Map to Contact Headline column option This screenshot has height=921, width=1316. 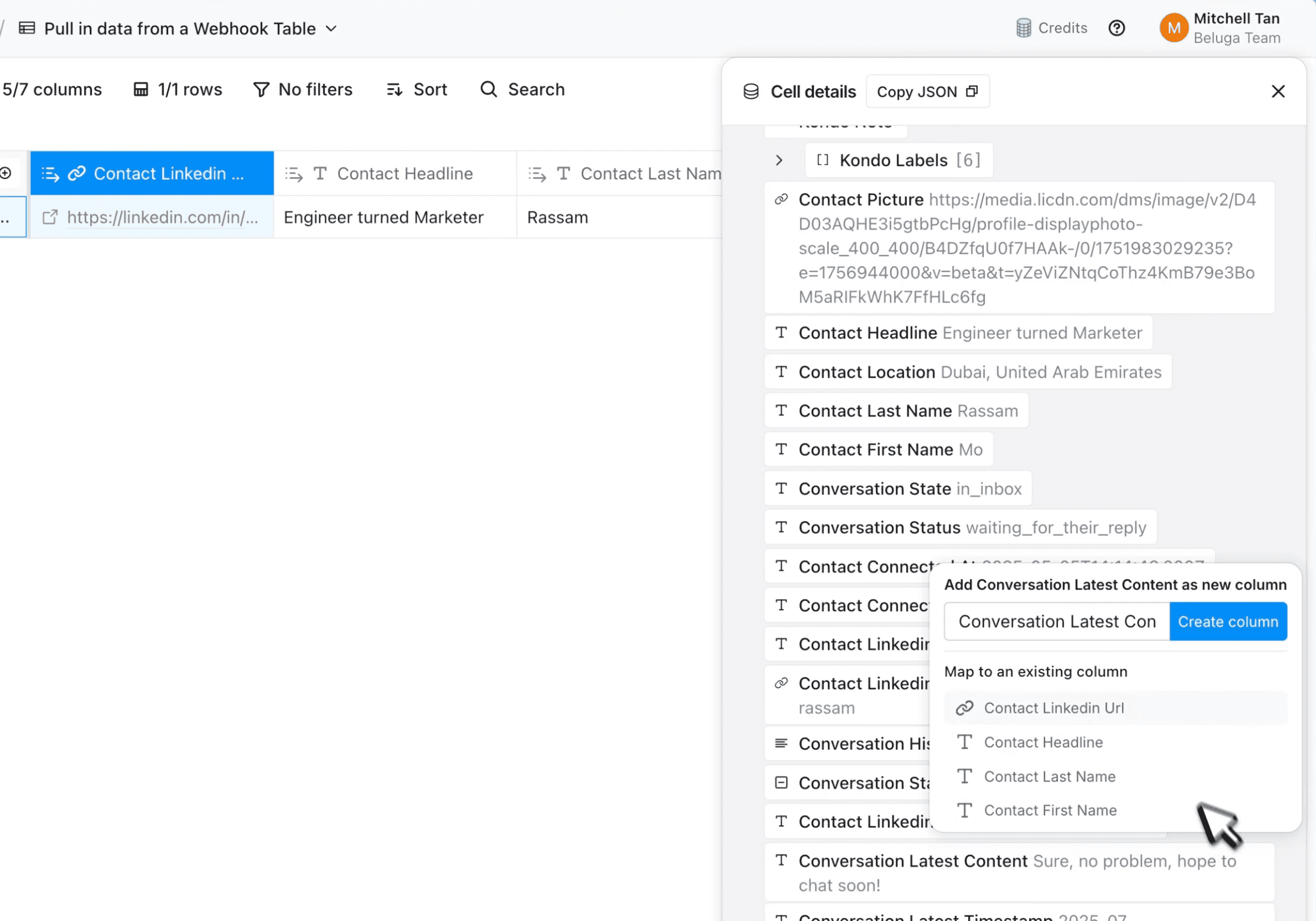[x=1042, y=742]
